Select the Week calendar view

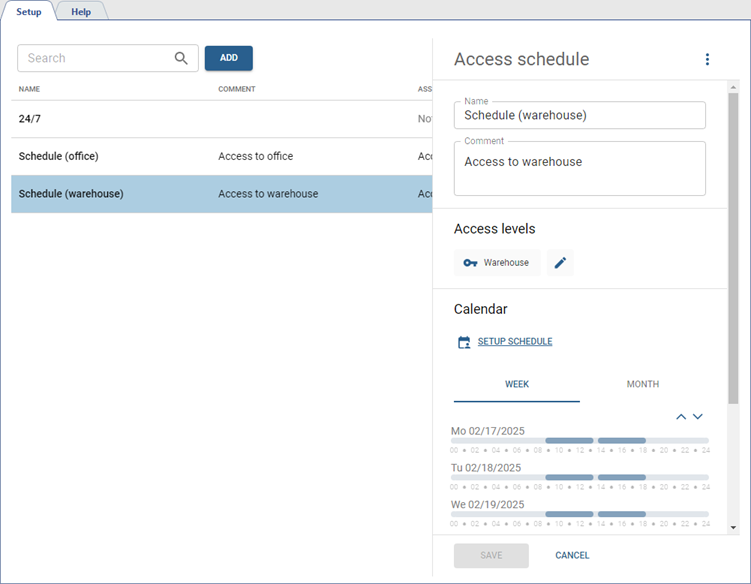pyautogui.click(x=517, y=384)
